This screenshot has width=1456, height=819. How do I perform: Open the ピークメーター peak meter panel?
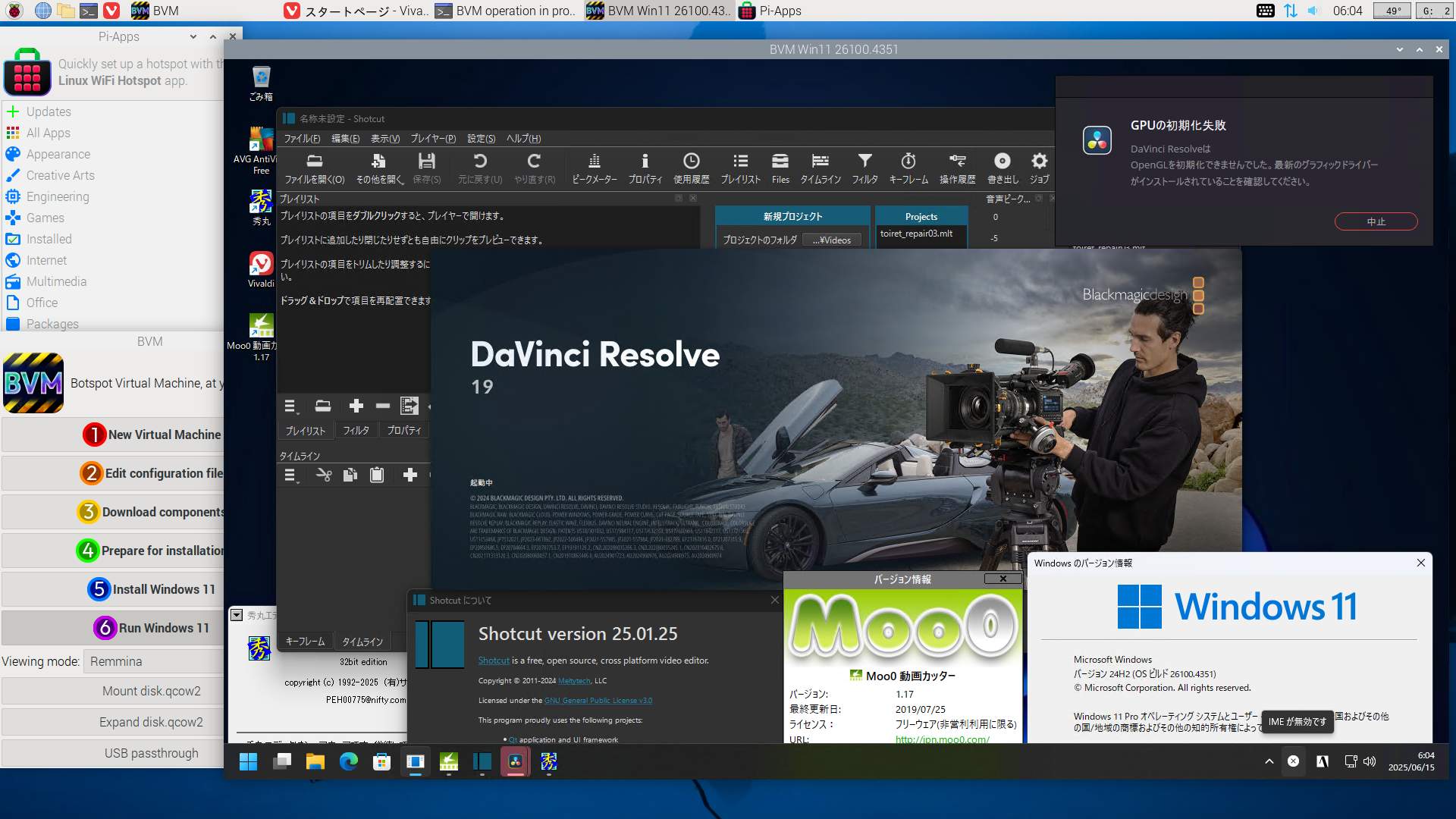tap(595, 168)
